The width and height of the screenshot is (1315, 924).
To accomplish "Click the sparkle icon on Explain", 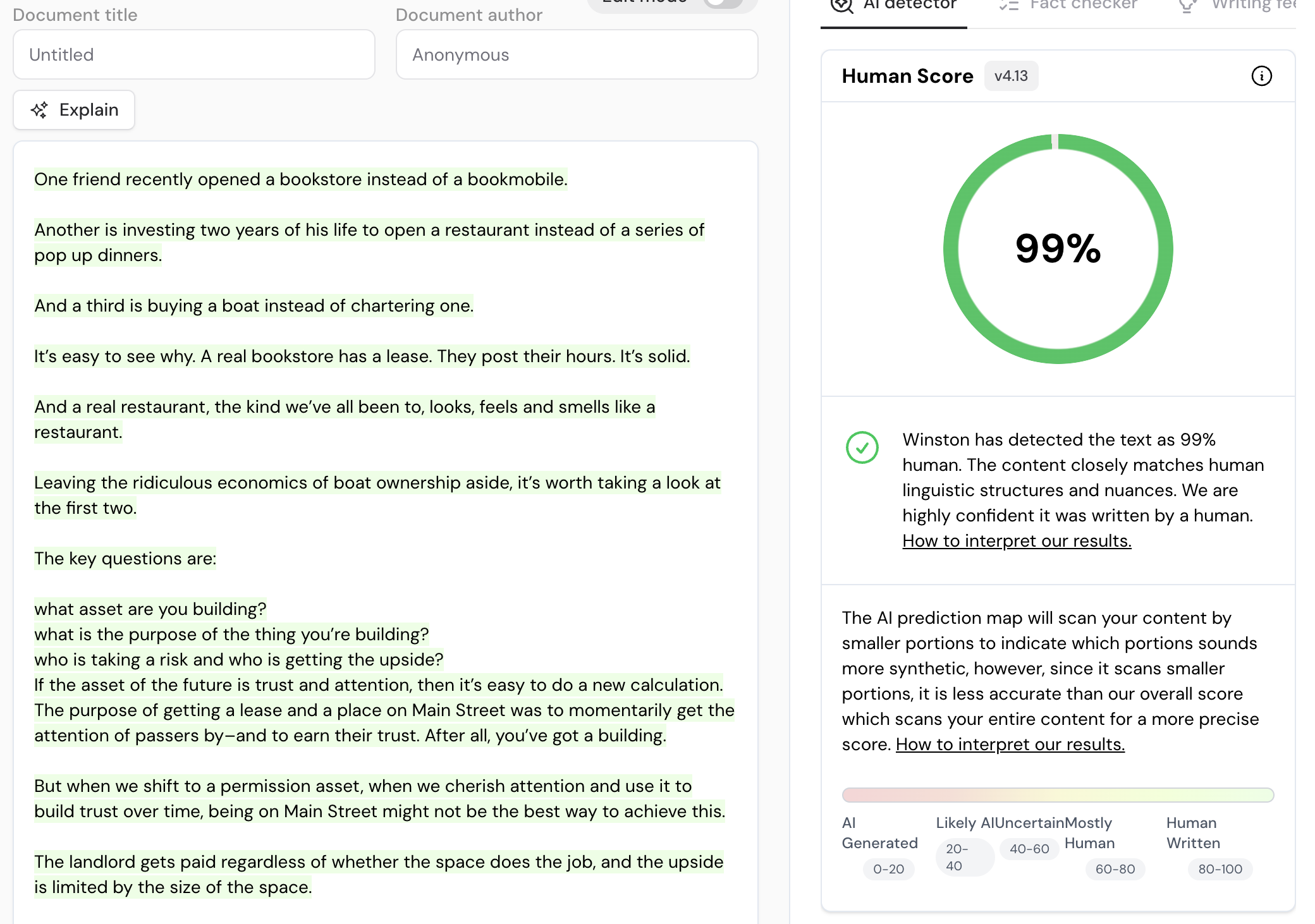I will [39, 110].
